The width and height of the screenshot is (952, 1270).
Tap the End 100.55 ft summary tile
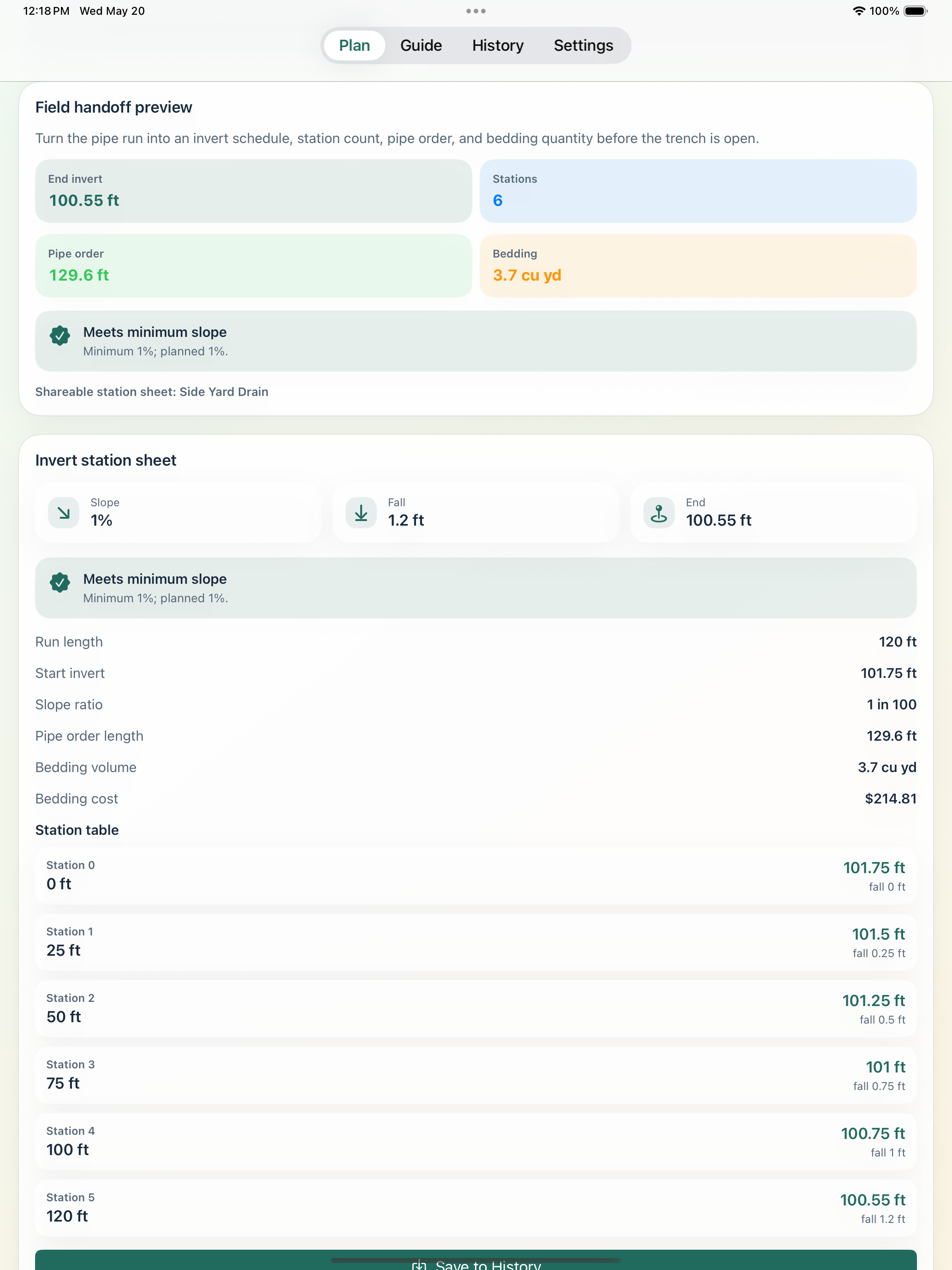coord(773,513)
